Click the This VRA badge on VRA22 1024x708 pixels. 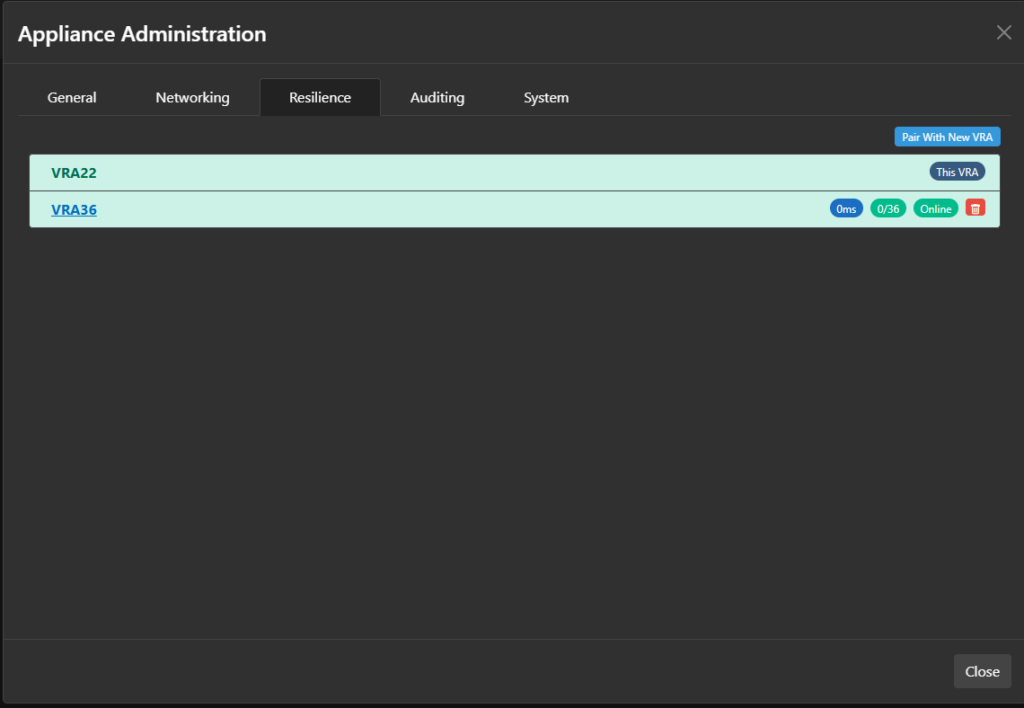click(957, 172)
